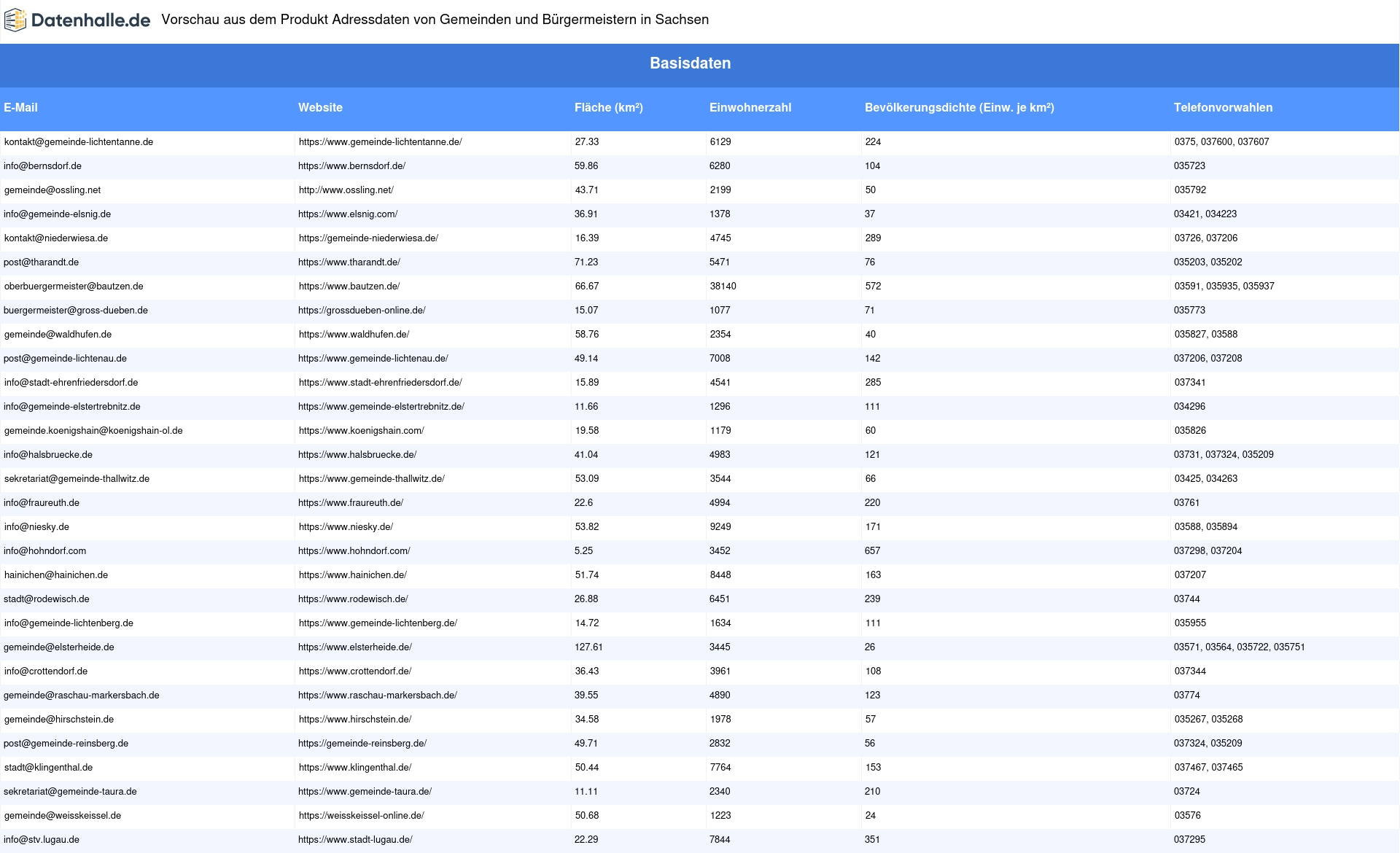Select email gemeinde.koenigshain@koenigshain-ol.de
The image size is (1400, 853).
[x=93, y=431]
